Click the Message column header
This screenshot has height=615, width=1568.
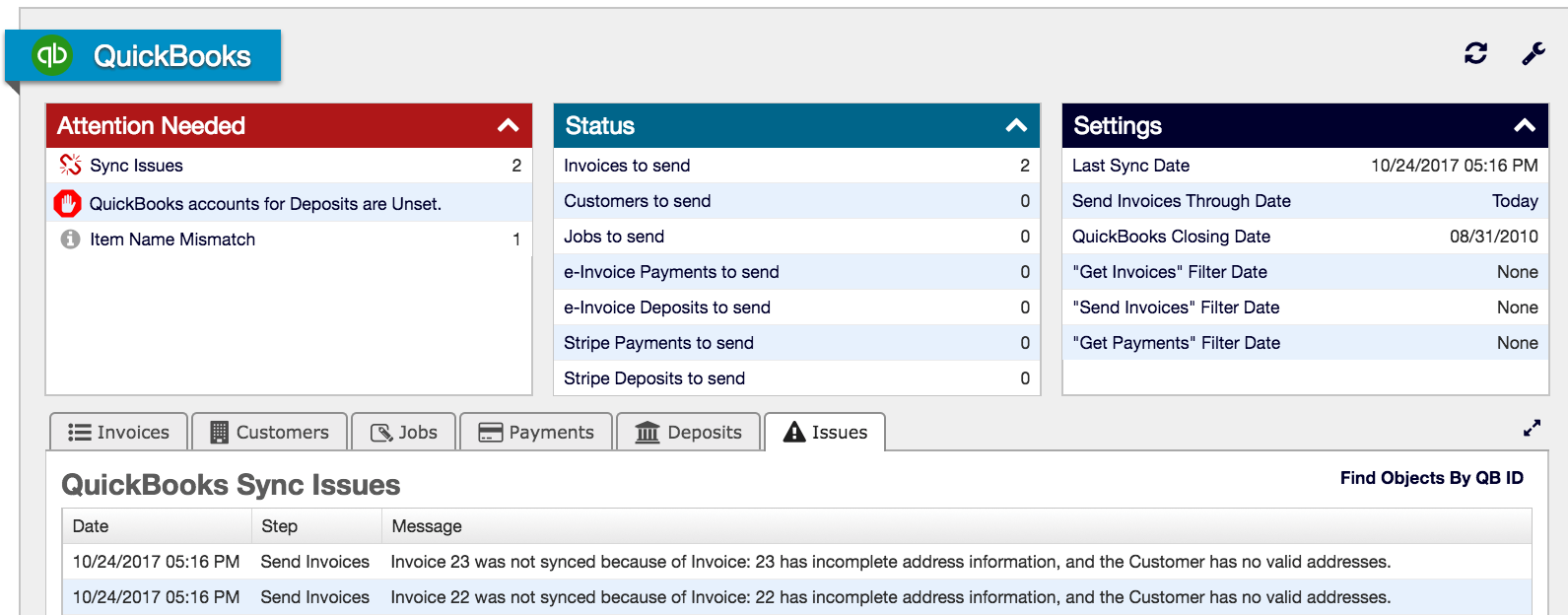tap(957, 526)
